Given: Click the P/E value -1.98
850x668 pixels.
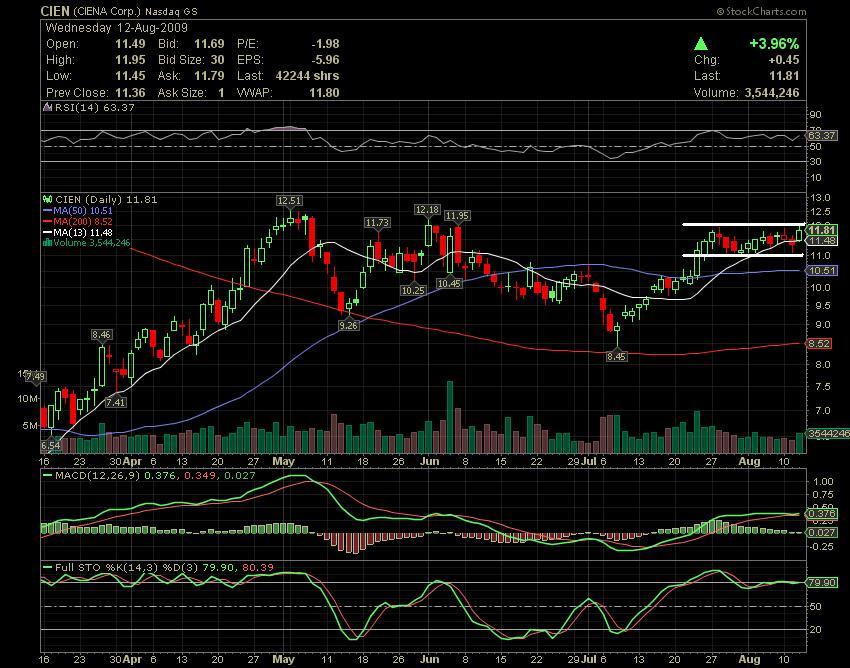Looking at the screenshot, I should tap(325, 44).
